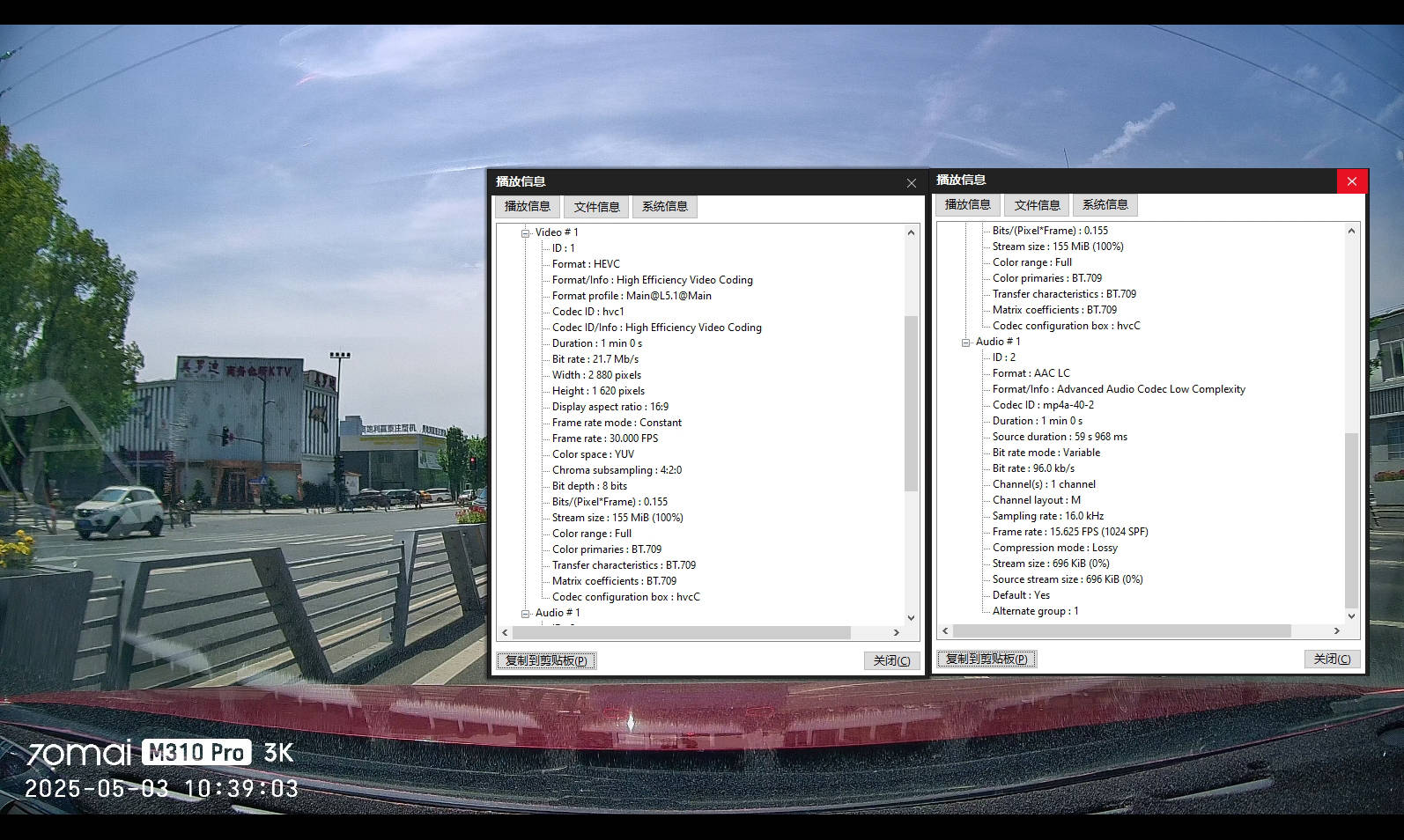The image size is (1404, 840).
Task: Close left dialog with the X icon
Action: coord(912,183)
